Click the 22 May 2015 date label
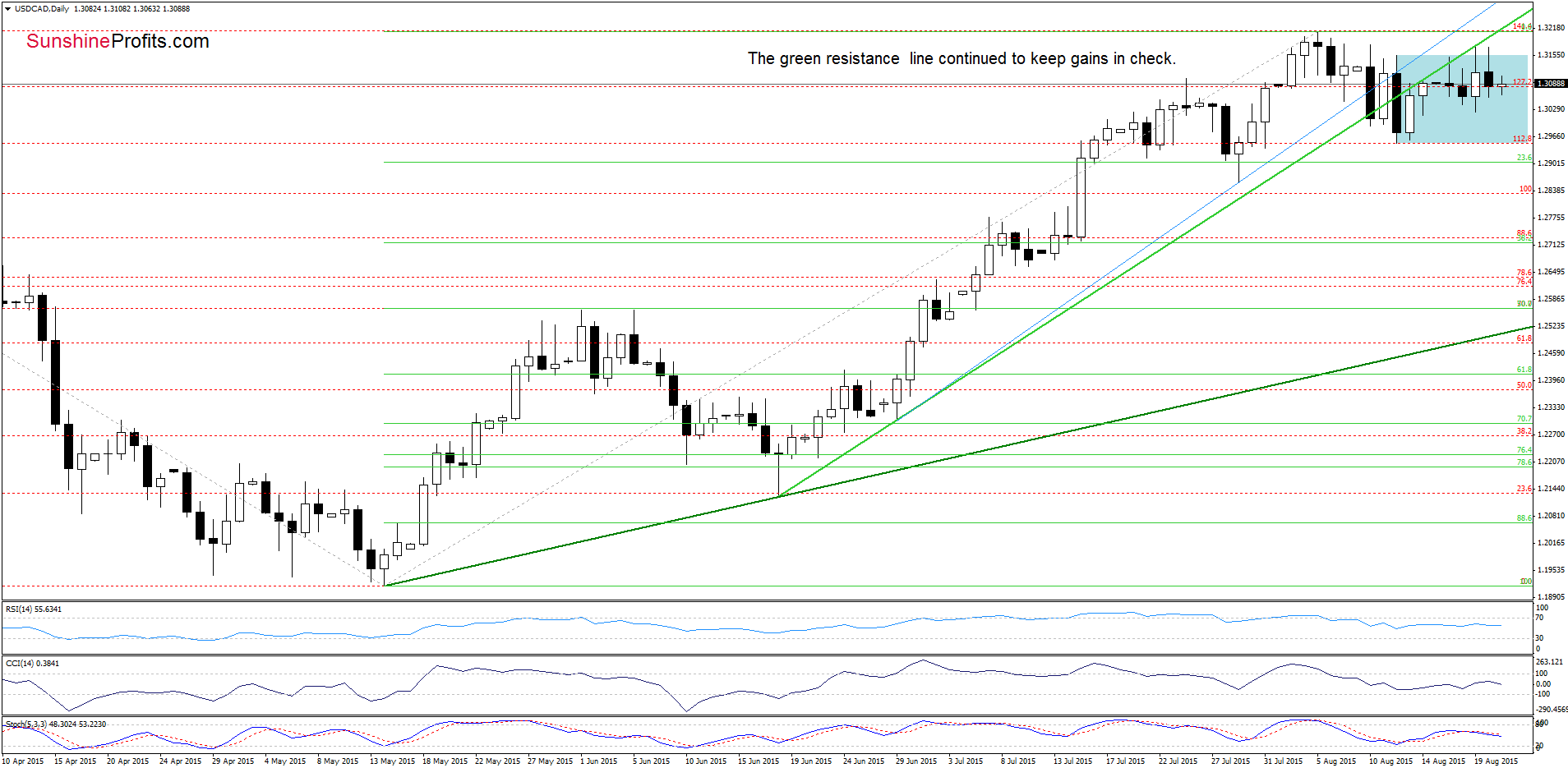Screen dimensions: 1568x768 (x=498, y=761)
